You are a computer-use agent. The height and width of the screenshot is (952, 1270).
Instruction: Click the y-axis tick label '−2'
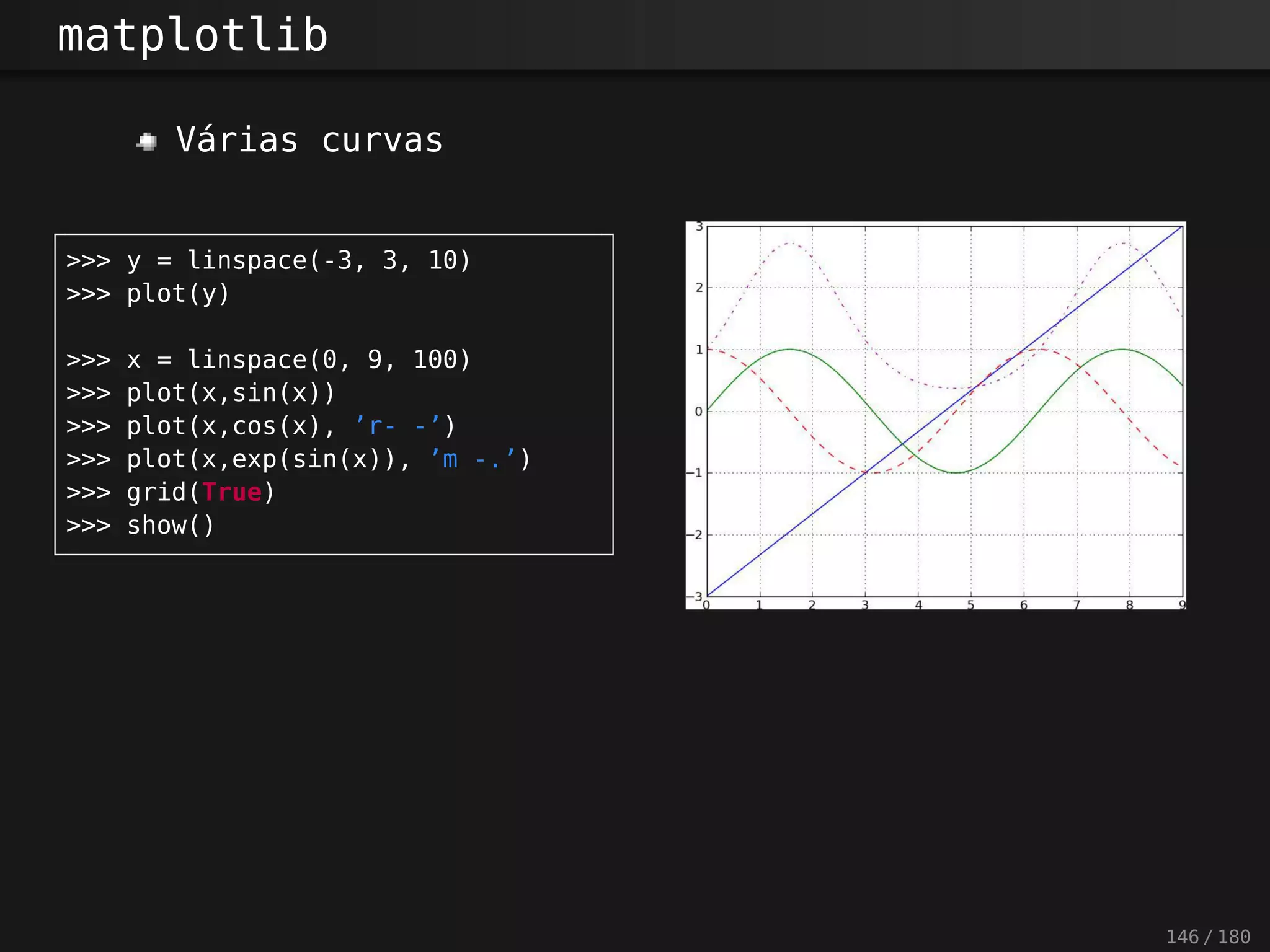pyautogui.click(x=695, y=535)
